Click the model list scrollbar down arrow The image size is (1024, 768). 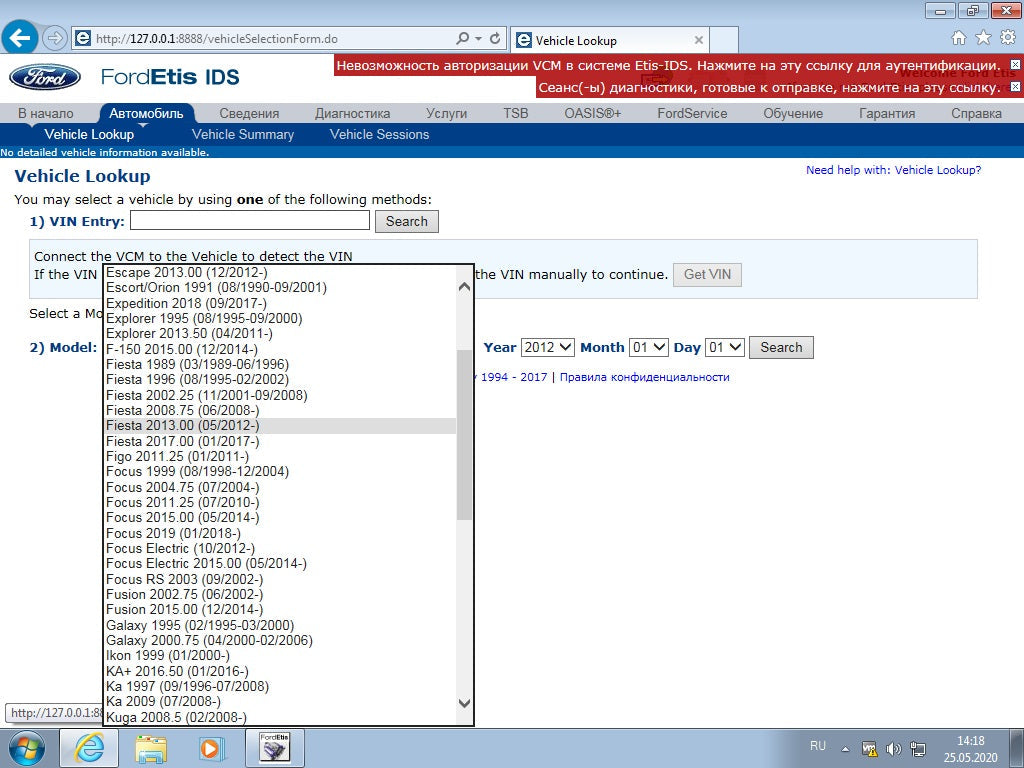coord(464,703)
